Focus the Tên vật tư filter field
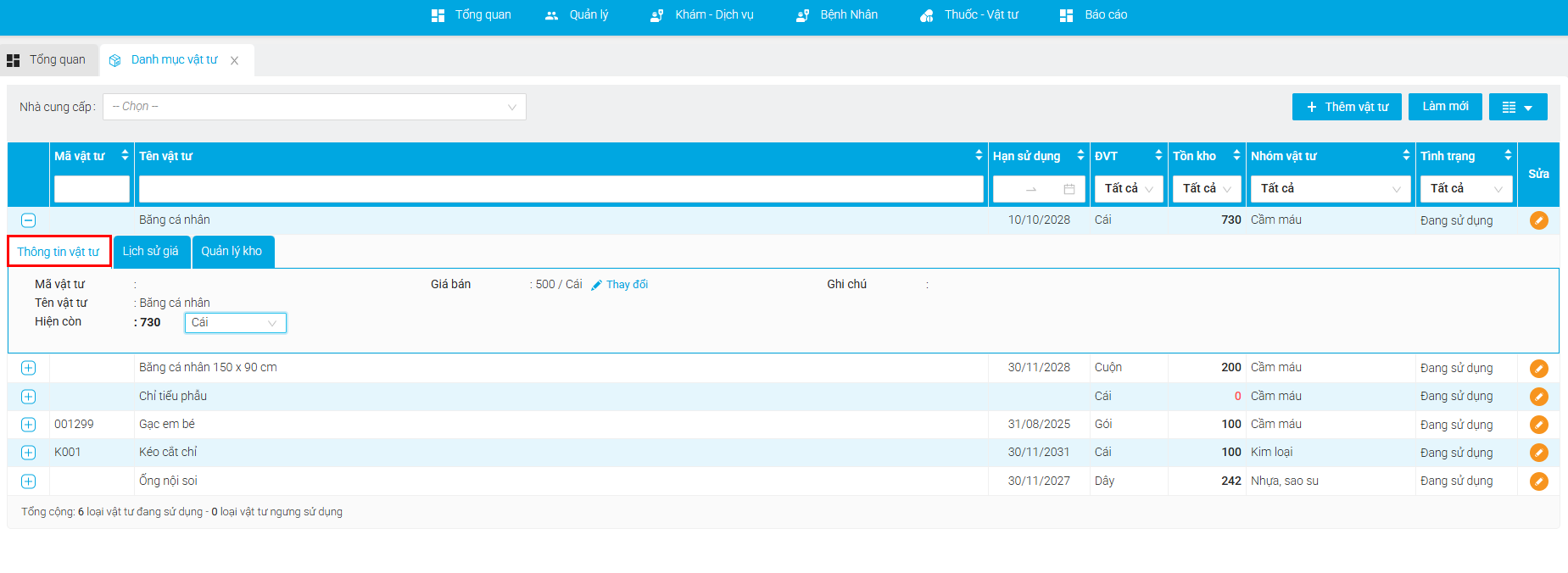Viewport: 1568px width, 573px height. coord(561,189)
